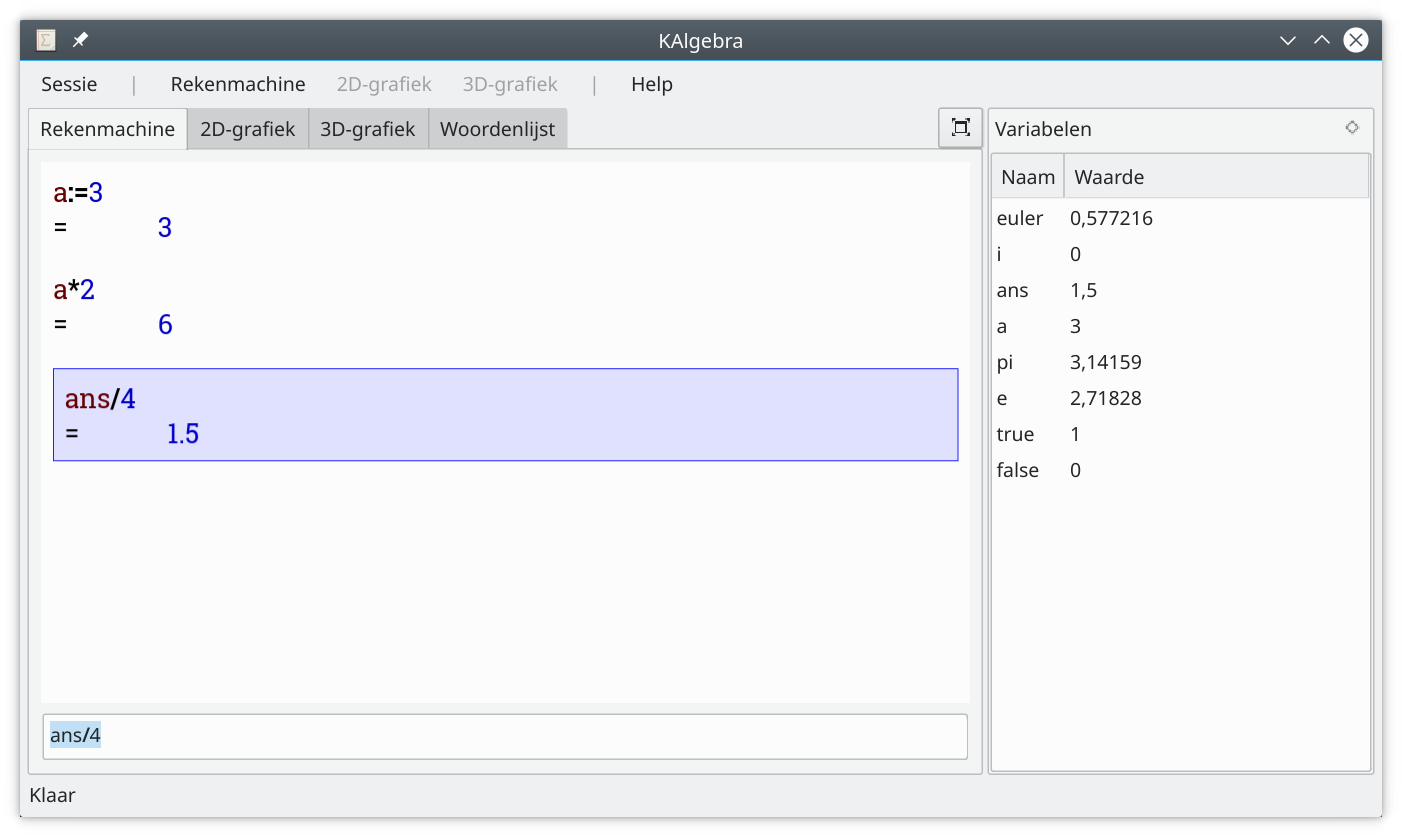
Task: Click the value 1,5 of ans
Action: 1084,290
